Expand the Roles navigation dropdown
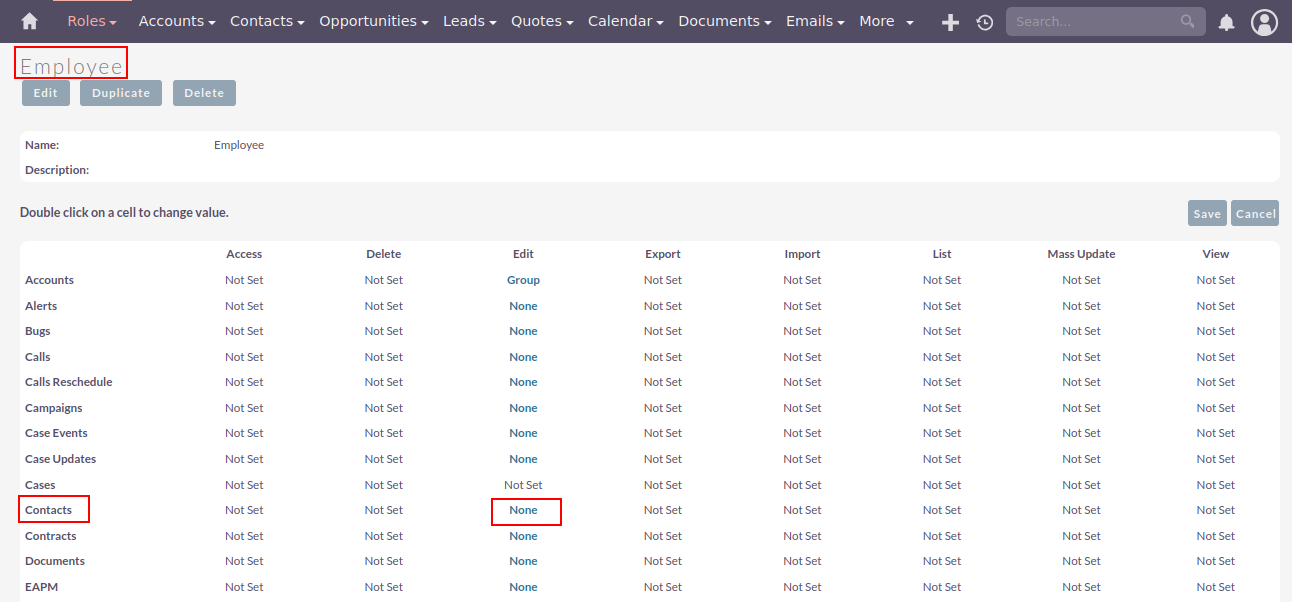 tap(92, 21)
